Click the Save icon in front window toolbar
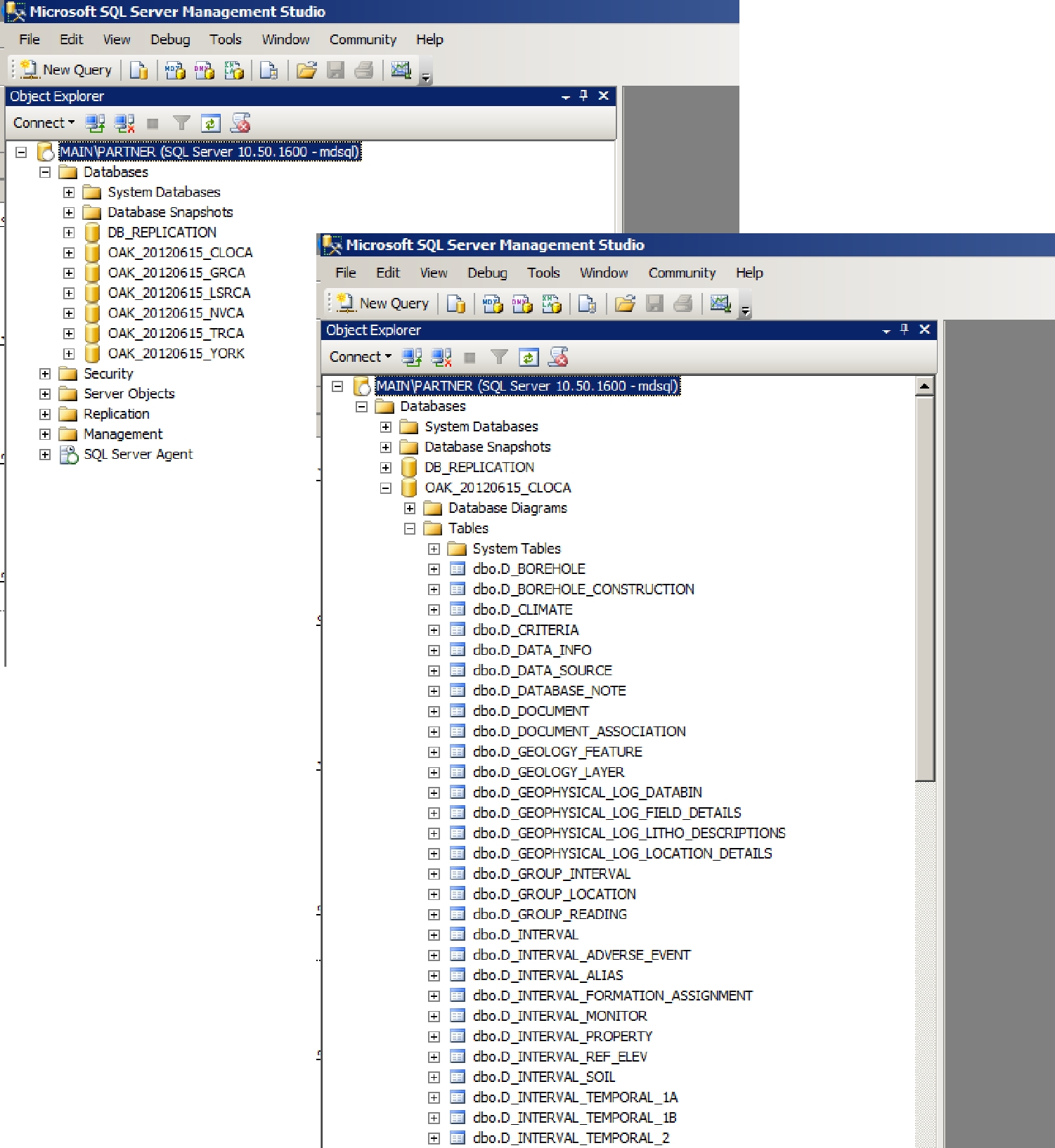The height and width of the screenshot is (1148, 1055). pyautogui.click(x=654, y=303)
